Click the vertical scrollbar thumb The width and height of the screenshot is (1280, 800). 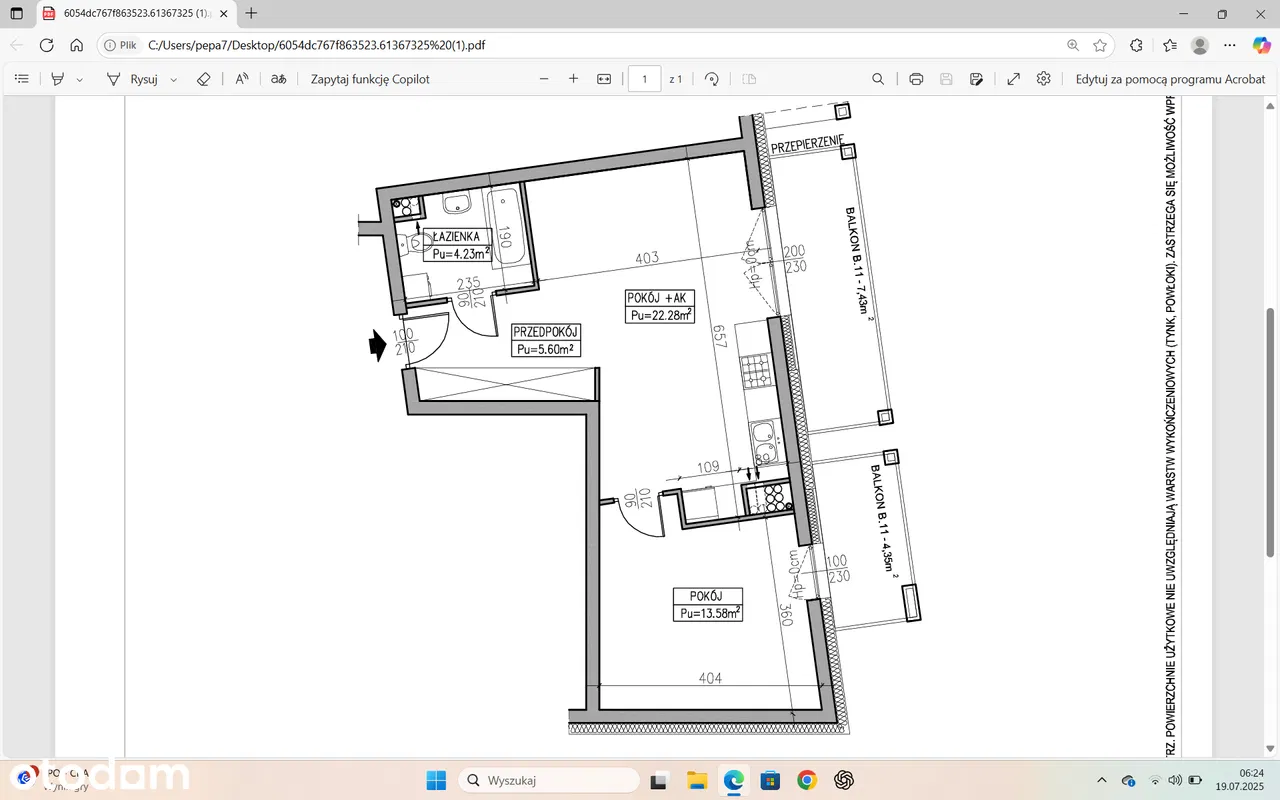point(1271,432)
